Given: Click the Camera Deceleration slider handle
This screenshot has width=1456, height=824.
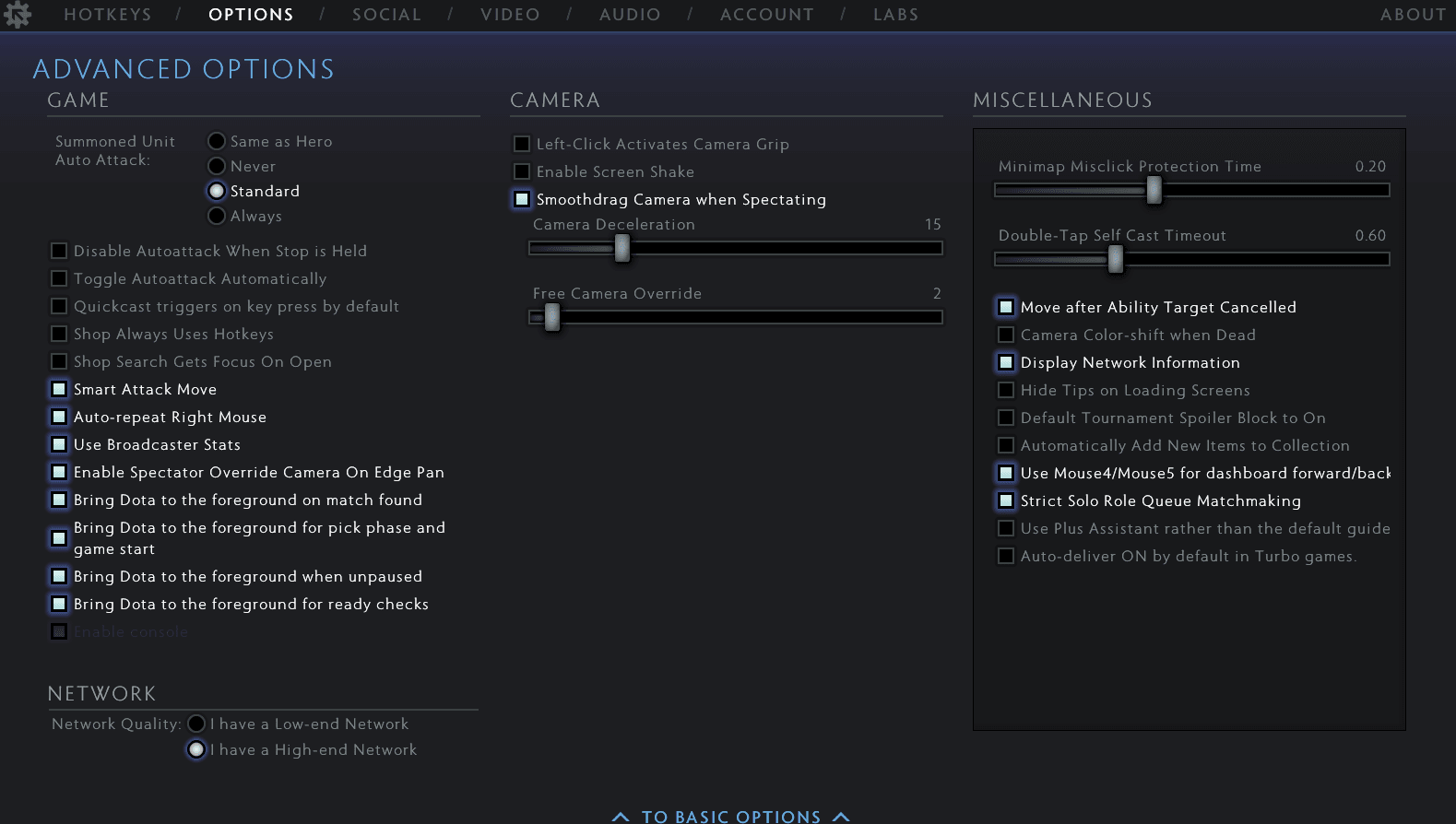Looking at the screenshot, I should [622, 248].
